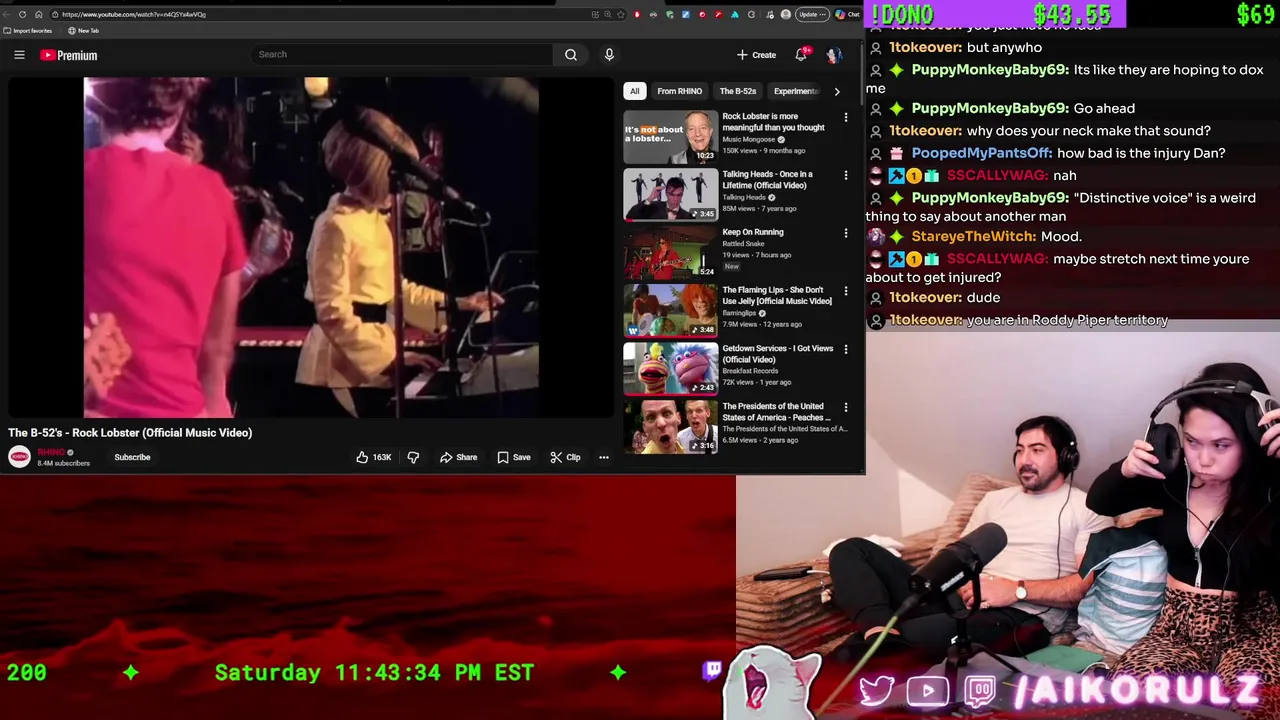Open the YouTube hamburger guide menu

coord(19,55)
